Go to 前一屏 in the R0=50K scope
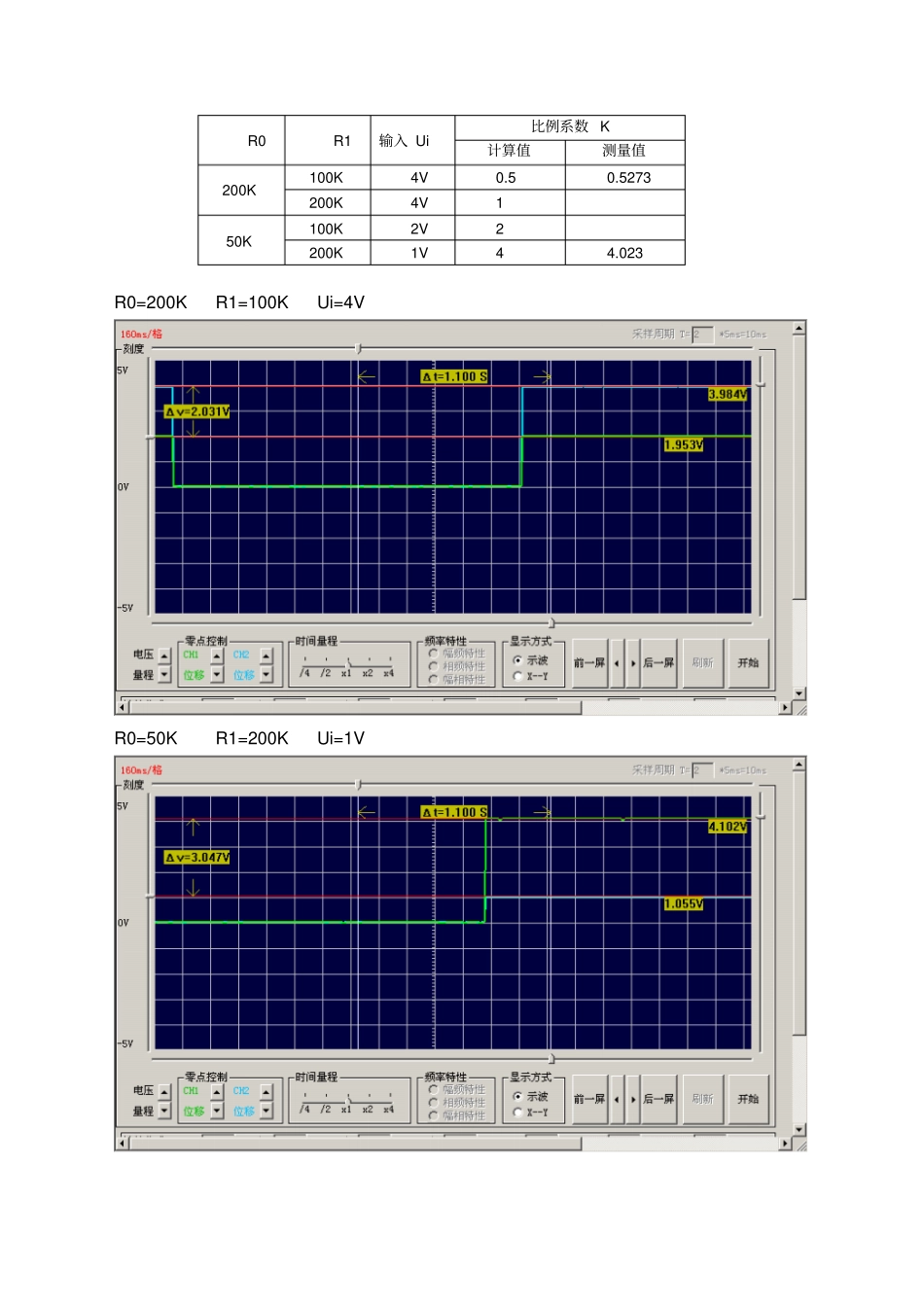This screenshot has height=1308, width=924. coord(589,1099)
